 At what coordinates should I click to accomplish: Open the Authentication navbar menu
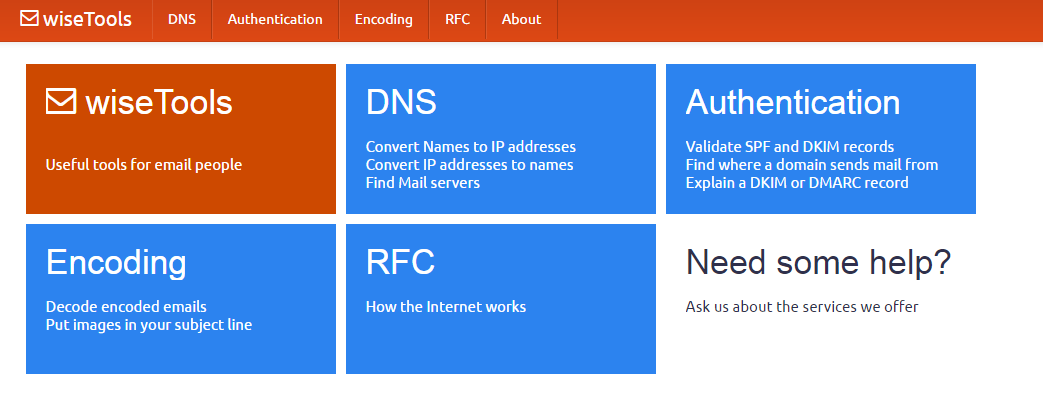pos(275,19)
